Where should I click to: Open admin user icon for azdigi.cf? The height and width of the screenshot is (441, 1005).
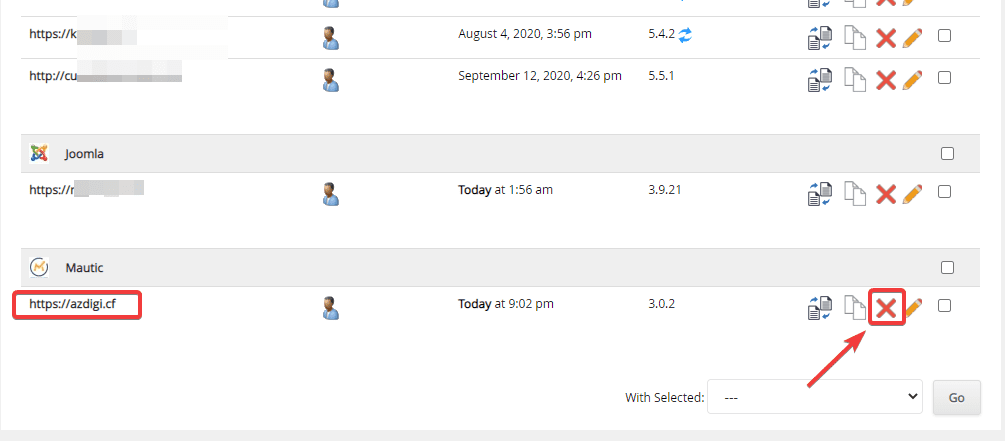point(332,307)
